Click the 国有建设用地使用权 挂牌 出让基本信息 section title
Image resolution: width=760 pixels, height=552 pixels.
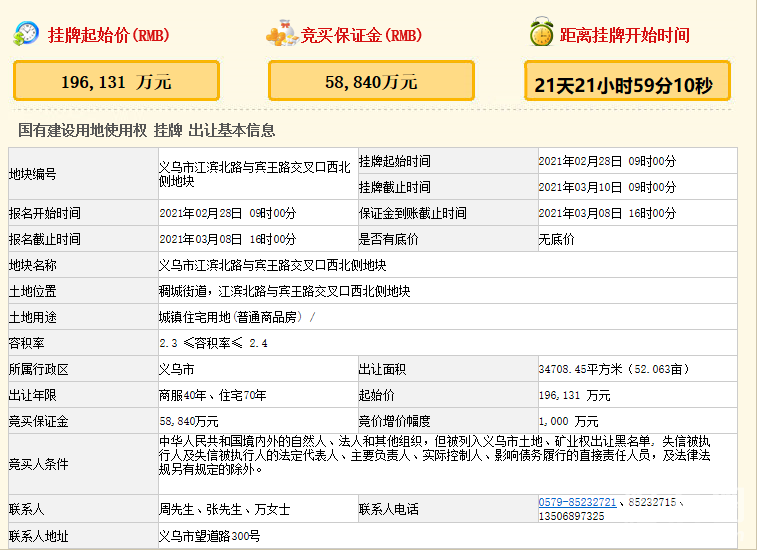tap(147, 130)
